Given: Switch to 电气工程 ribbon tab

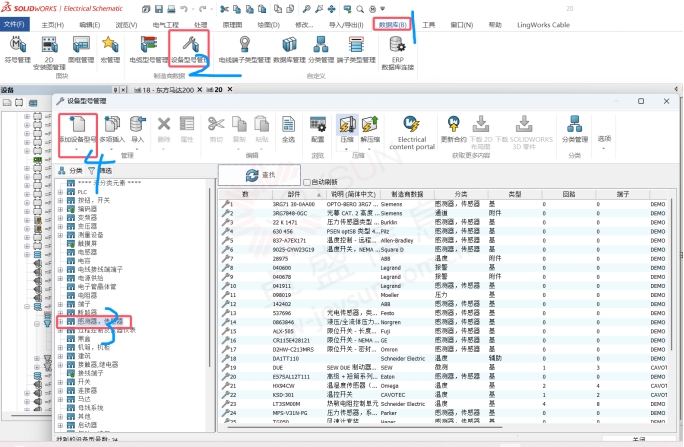Looking at the screenshot, I should pyautogui.click(x=166, y=25).
